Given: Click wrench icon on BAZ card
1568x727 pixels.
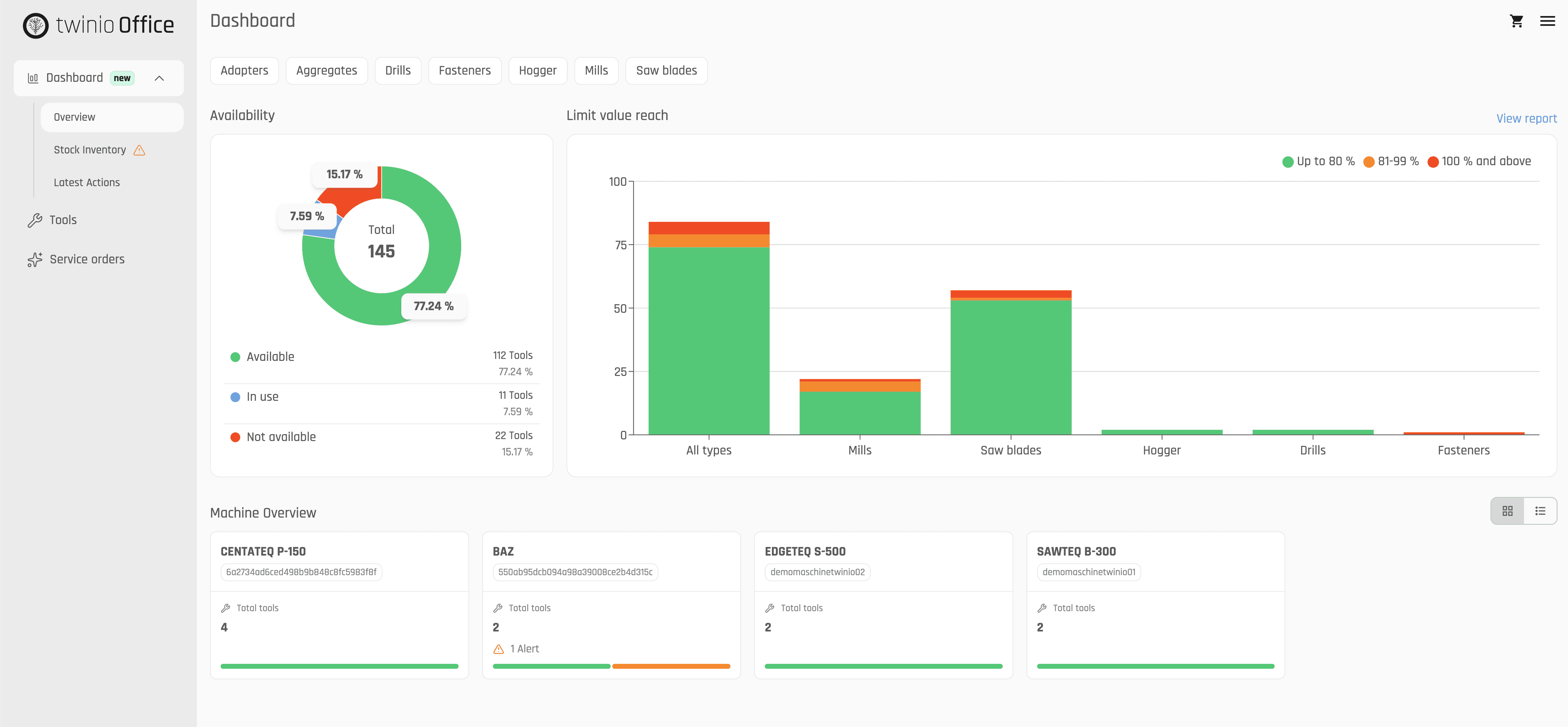Looking at the screenshot, I should tap(497, 608).
